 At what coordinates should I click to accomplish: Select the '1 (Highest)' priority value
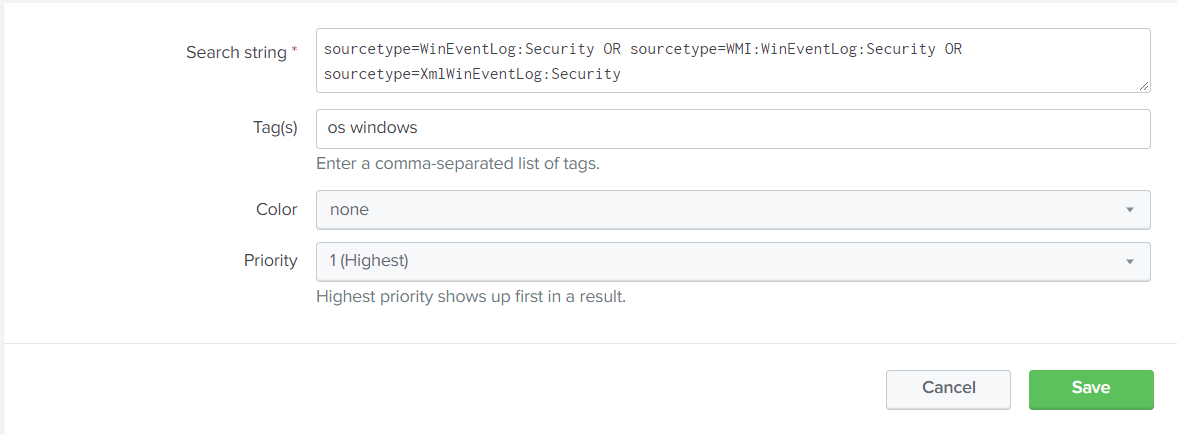369,261
